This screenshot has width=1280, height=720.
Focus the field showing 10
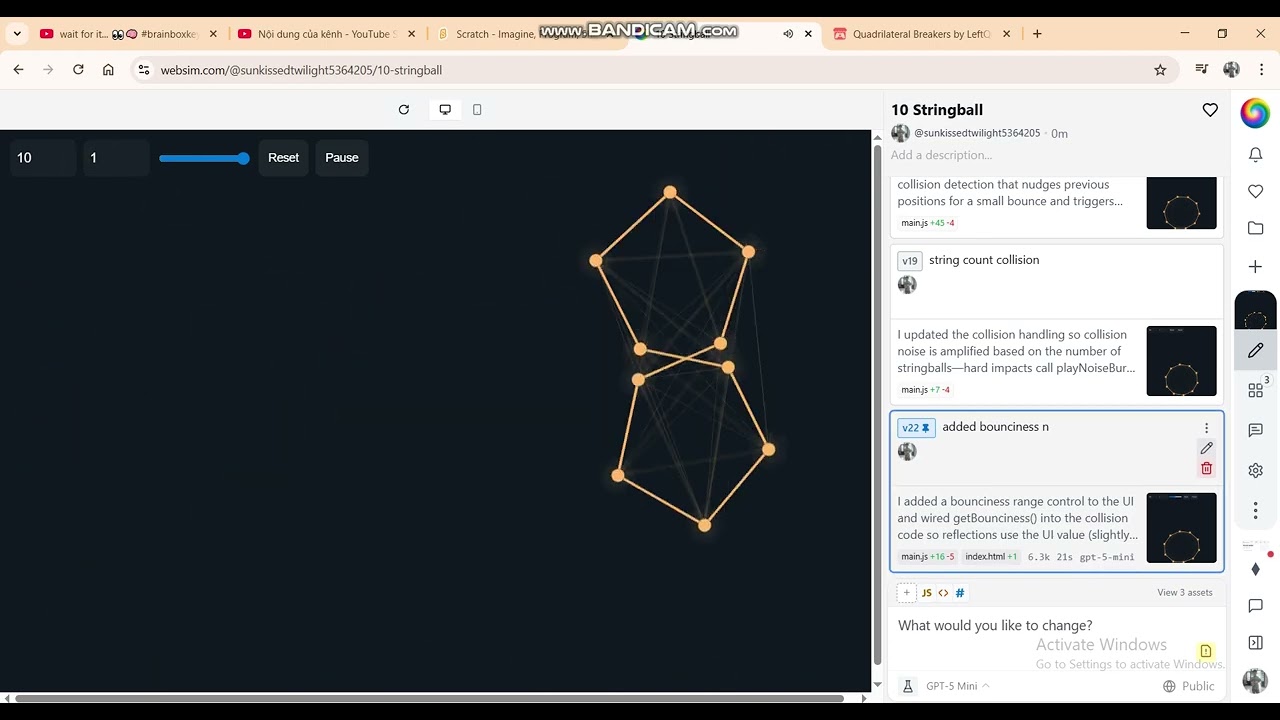pos(43,158)
